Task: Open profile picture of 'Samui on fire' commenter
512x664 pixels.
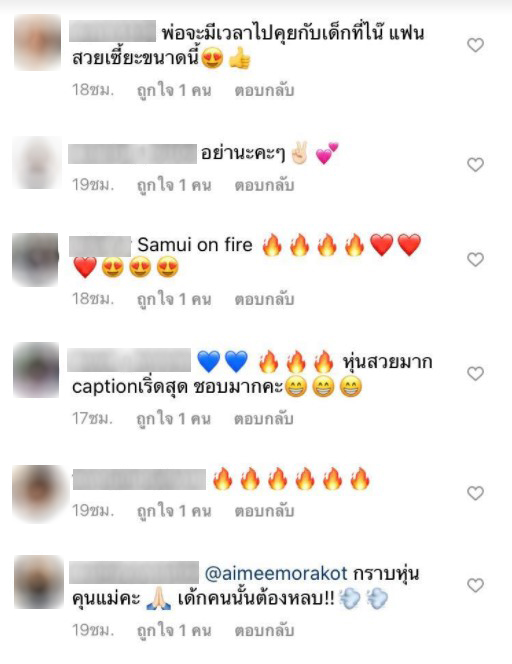Action: coord(35,259)
